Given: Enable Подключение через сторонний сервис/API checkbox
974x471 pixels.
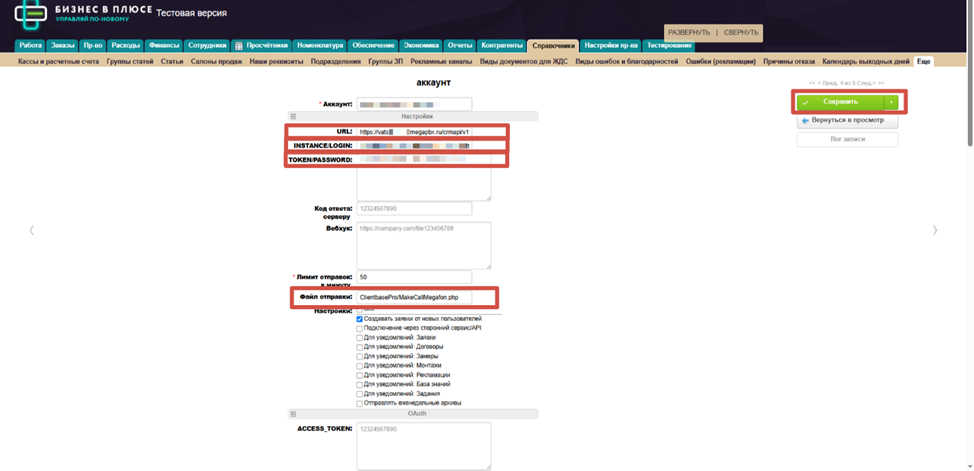Looking at the screenshot, I should coord(360,328).
